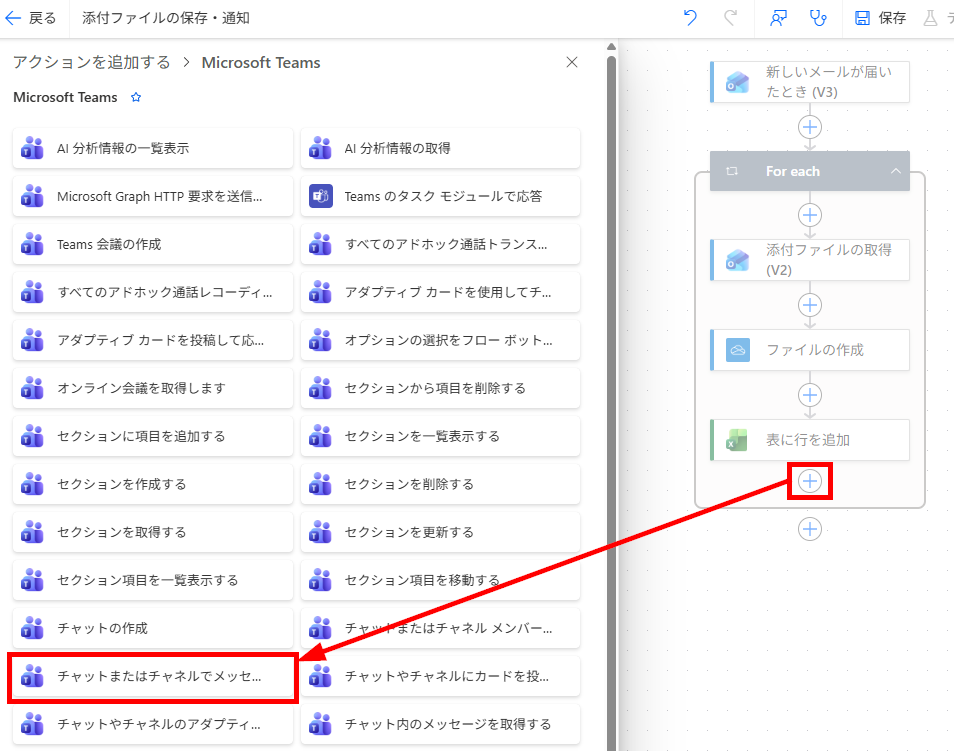Click plus button below 表に行を追加
954x751 pixels.
pos(810,481)
